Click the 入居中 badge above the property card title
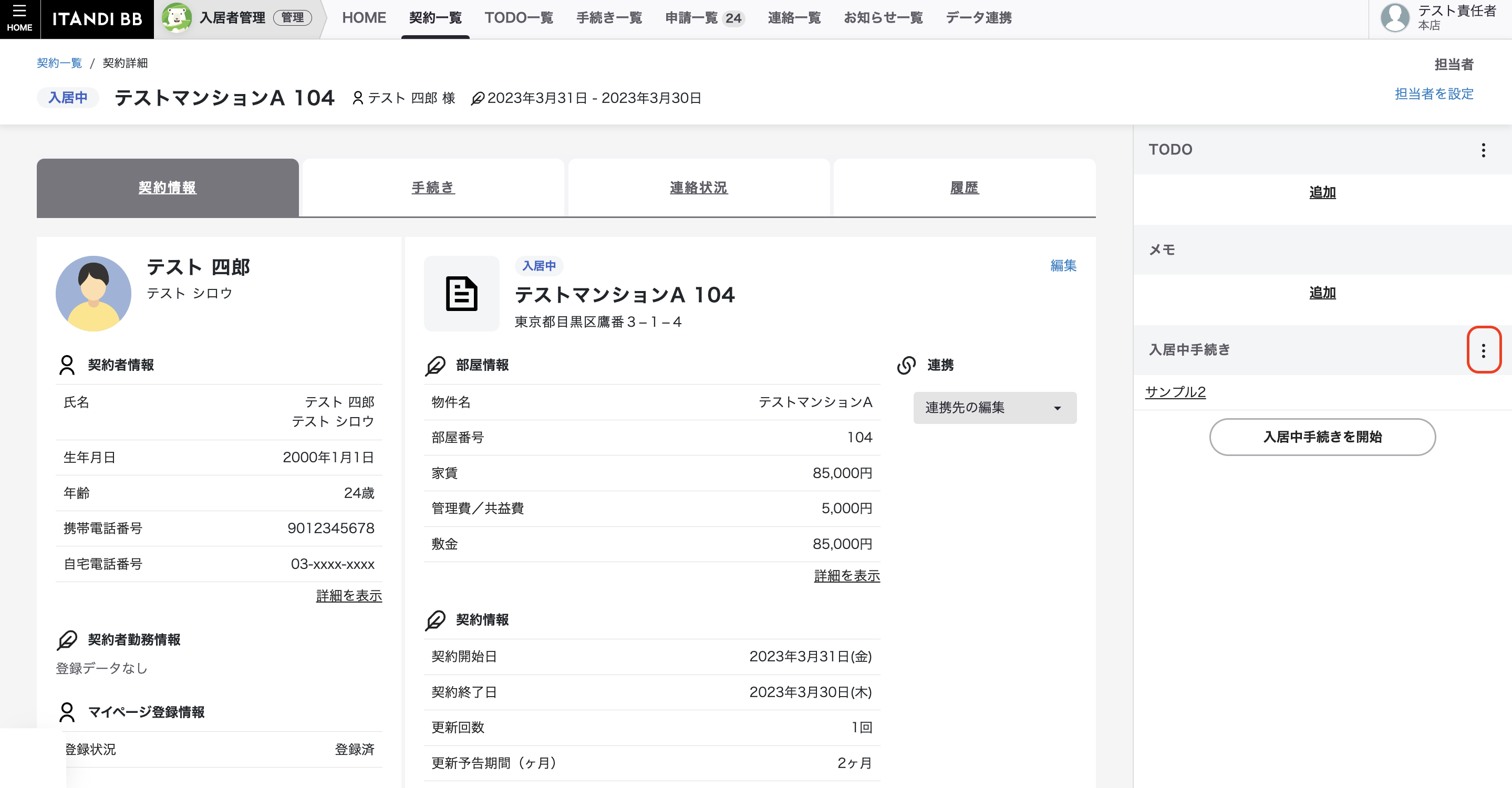1512x788 pixels. [x=539, y=266]
